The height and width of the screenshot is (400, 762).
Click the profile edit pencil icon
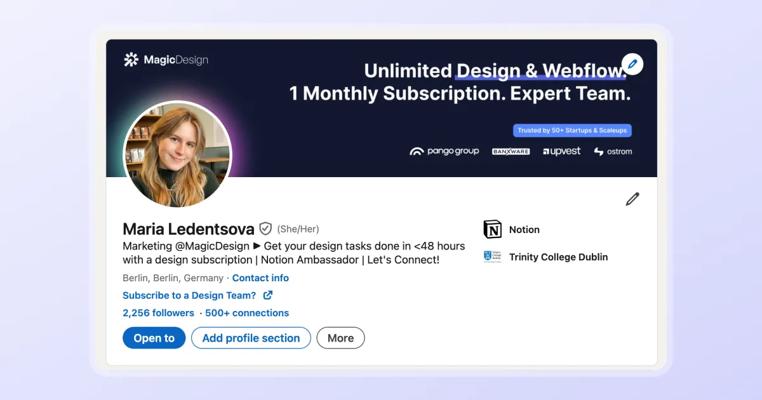(x=632, y=199)
